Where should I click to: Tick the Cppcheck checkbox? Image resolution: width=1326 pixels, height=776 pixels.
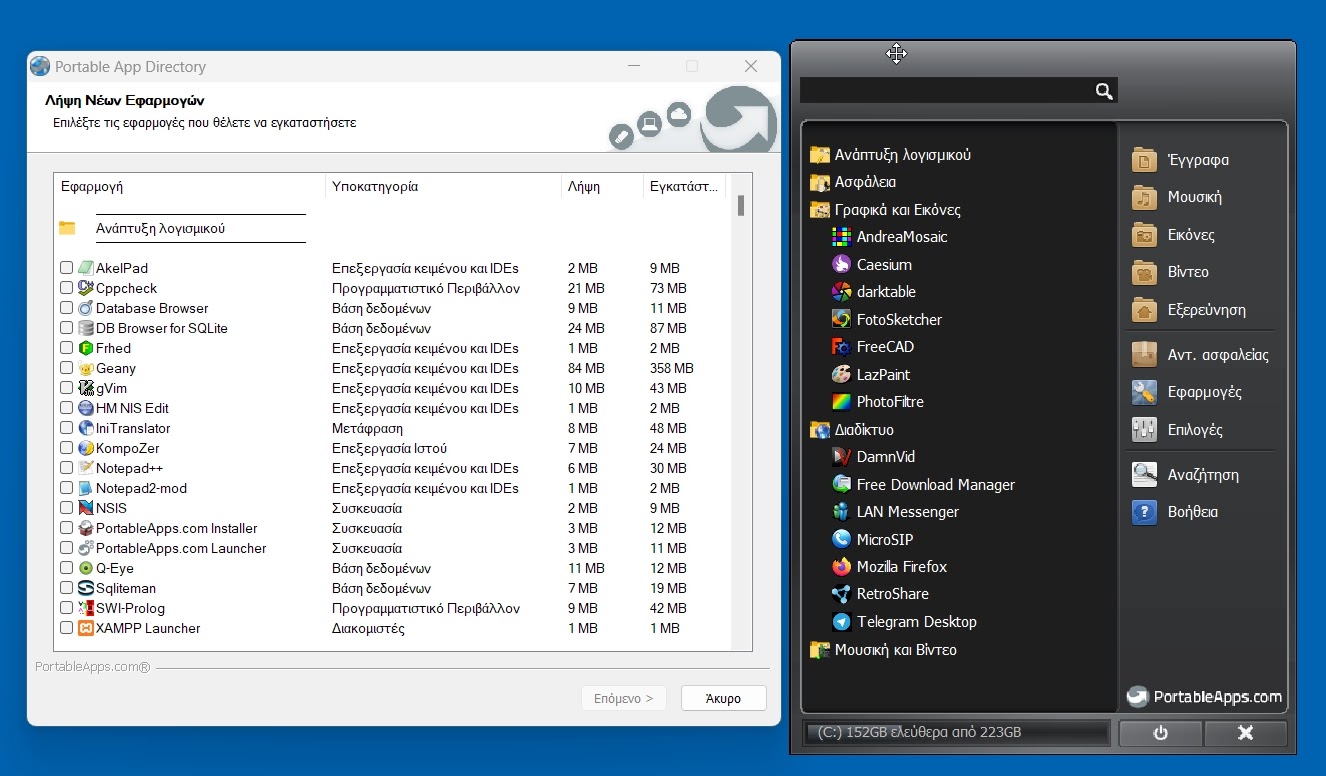click(66, 288)
